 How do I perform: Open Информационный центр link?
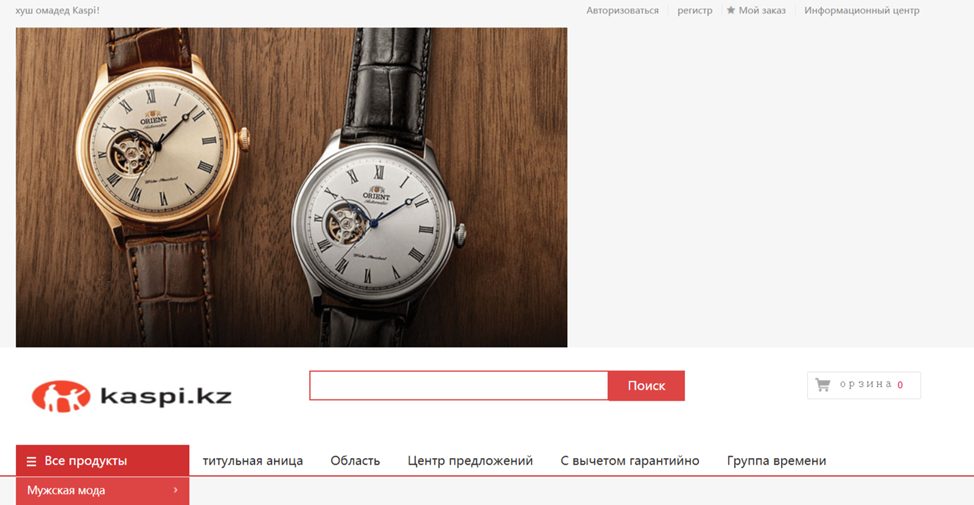[x=862, y=10]
